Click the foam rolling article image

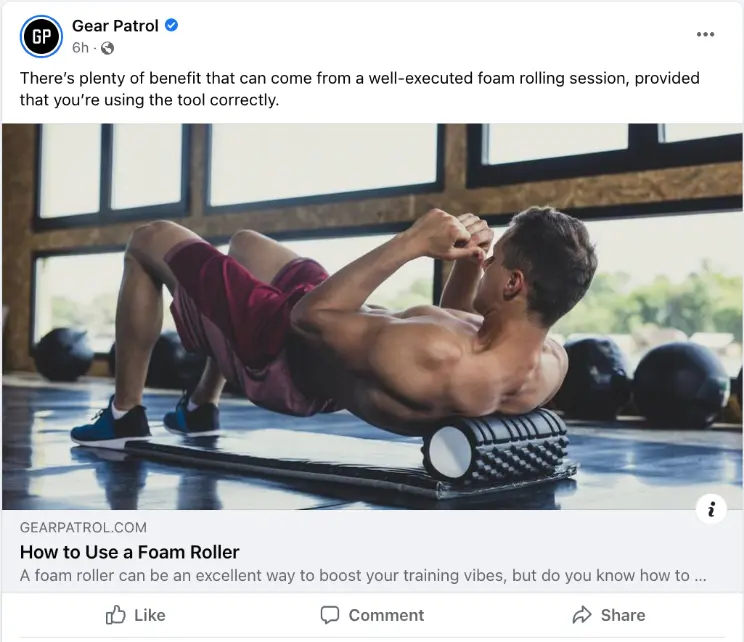click(372, 316)
